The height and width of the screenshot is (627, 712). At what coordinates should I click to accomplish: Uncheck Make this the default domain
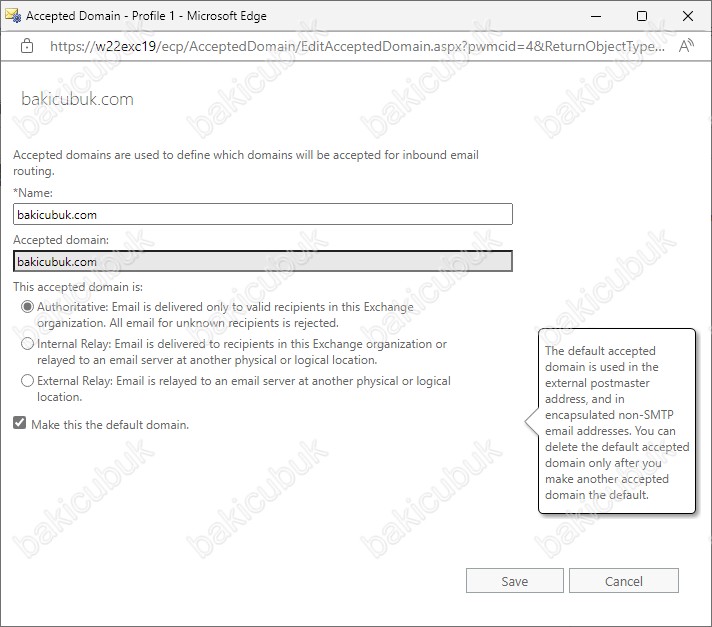[x=20, y=423]
